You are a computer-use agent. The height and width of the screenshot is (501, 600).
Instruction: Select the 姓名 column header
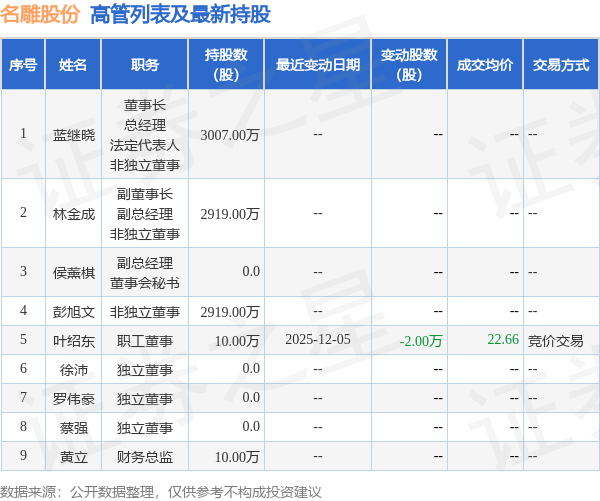[73, 64]
